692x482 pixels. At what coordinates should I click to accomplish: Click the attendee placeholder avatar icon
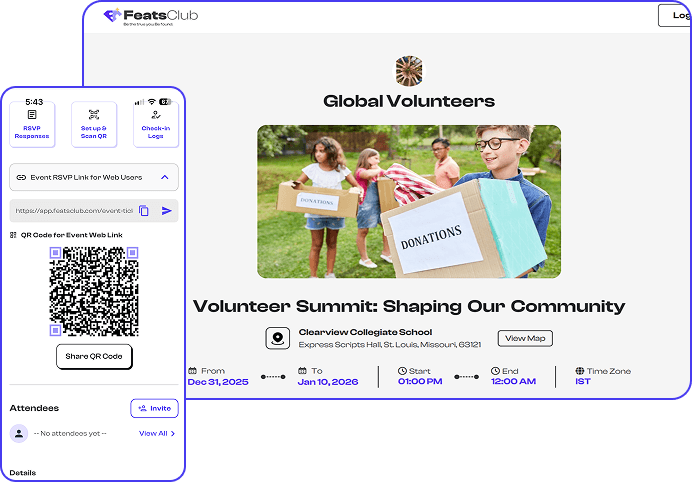(19, 434)
